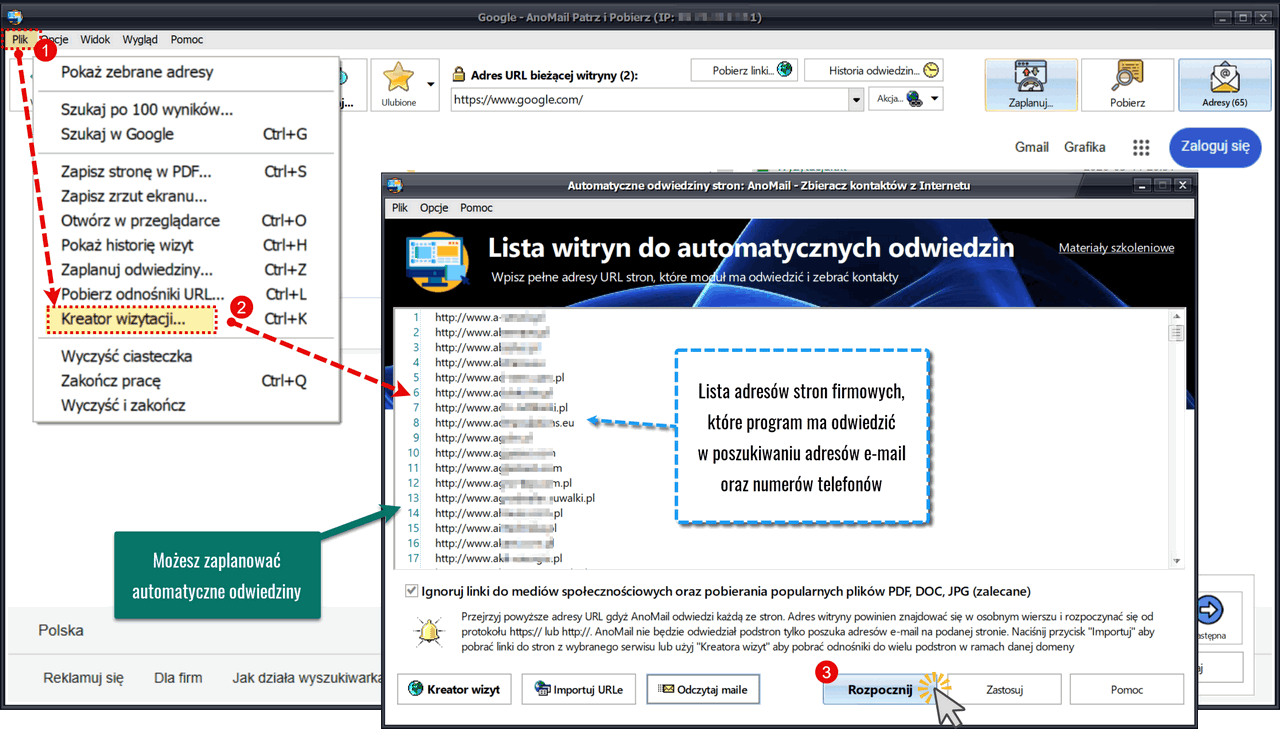
Task: Select Wyczyść ciasteczka from the menu
Action: click(185, 357)
